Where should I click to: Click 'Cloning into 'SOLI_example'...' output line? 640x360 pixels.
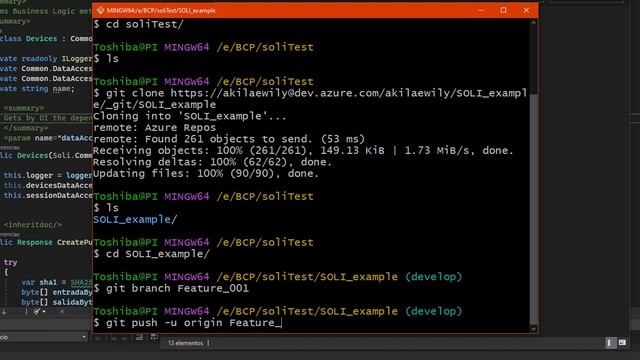(x=190, y=116)
